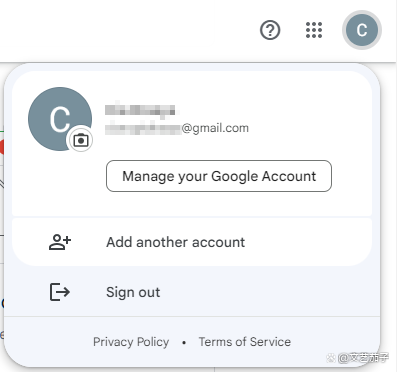The image size is (397, 372).
Task: Open the Privacy Policy link
Action: click(x=131, y=342)
